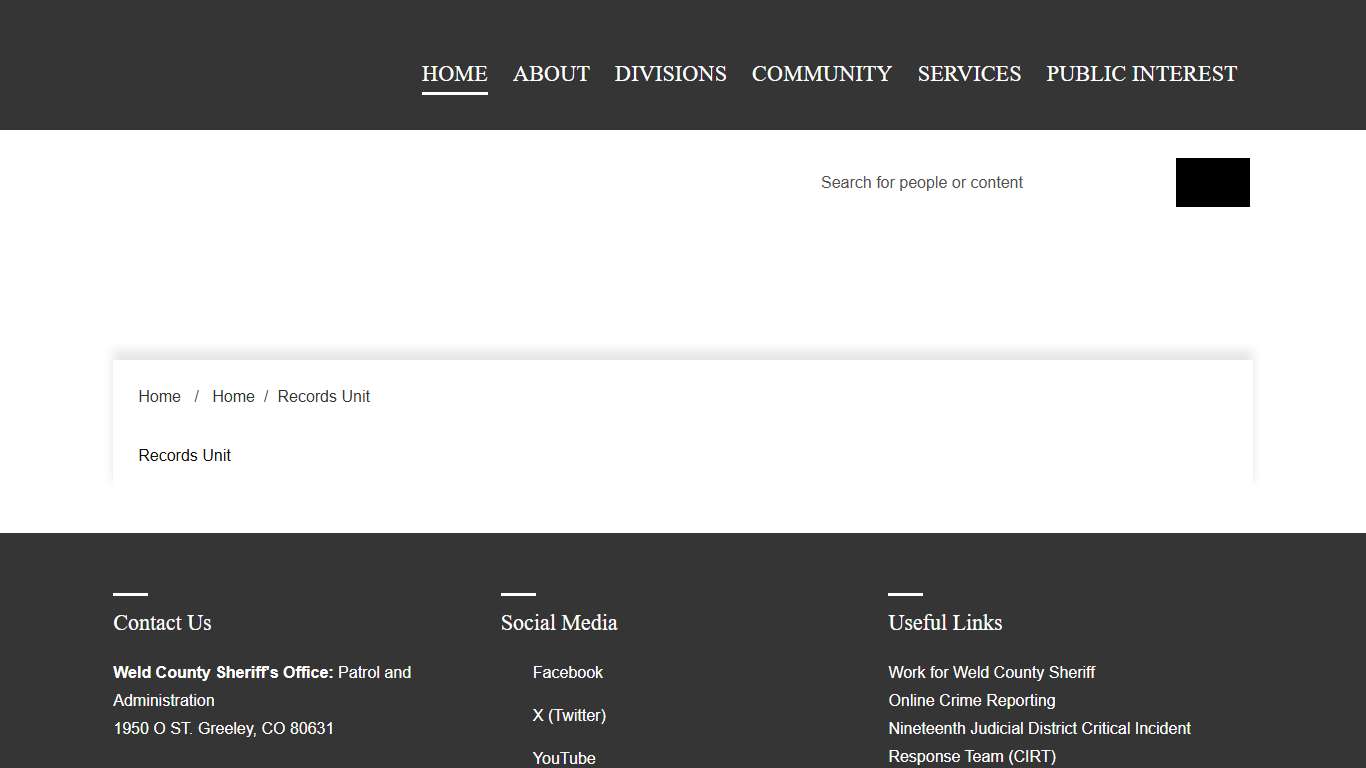Expand the COMMUNITY navigation menu

coord(821,74)
